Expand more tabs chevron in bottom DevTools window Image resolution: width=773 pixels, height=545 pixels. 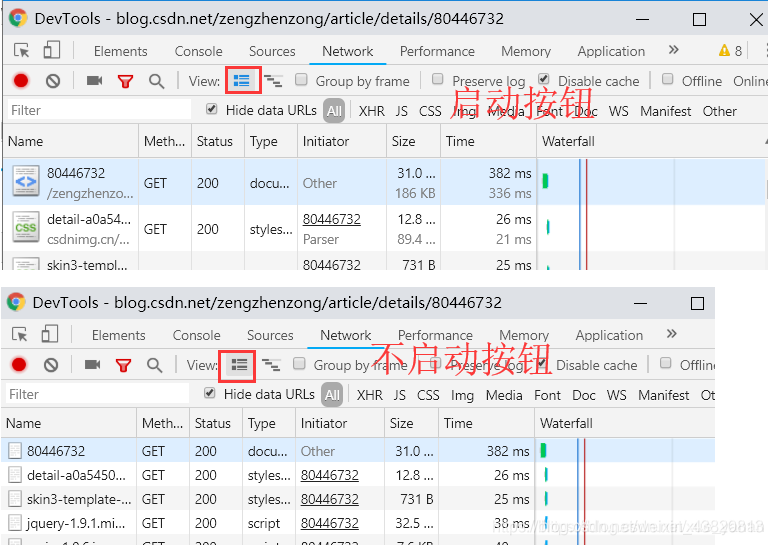click(x=671, y=334)
